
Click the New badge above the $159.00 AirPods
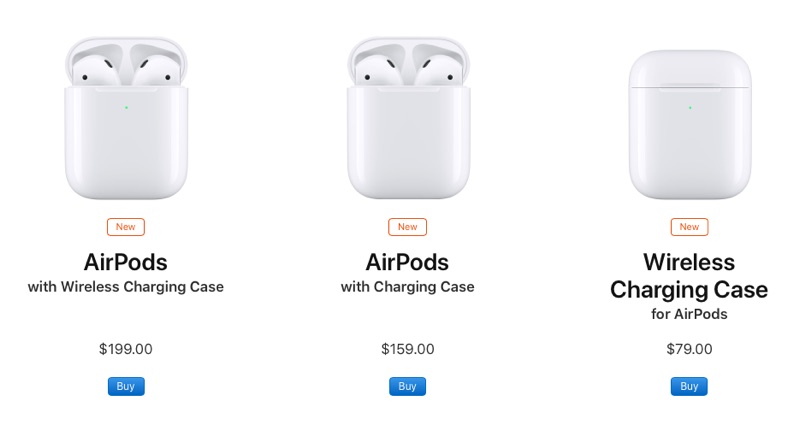click(407, 227)
